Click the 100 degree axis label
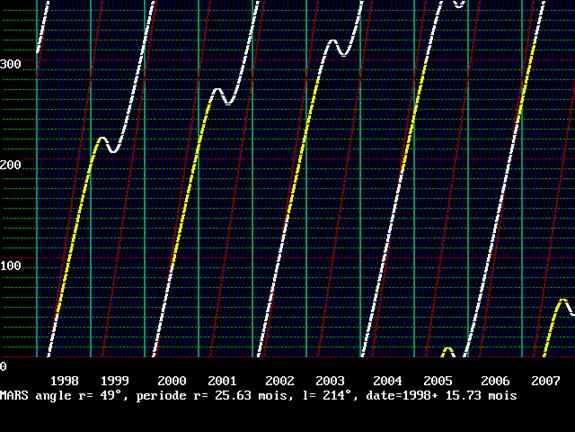The image size is (575, 432). [10, 266]
